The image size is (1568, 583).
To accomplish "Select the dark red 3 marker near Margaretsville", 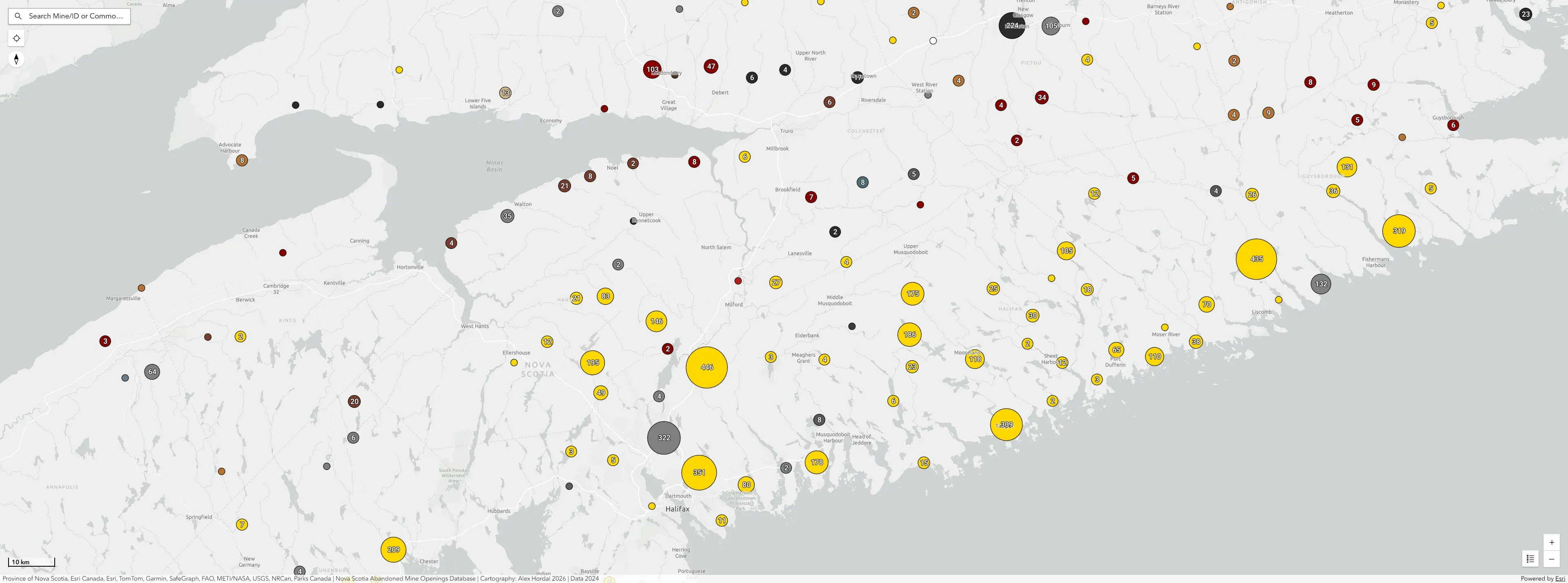I will [x=105, y=341].
